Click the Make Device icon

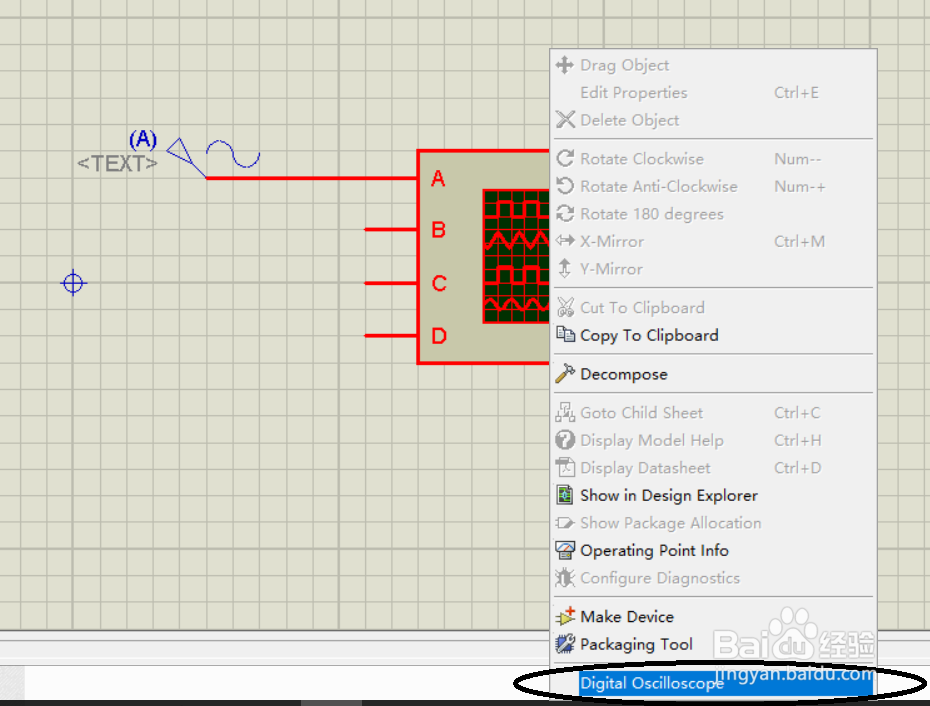[x=565, y=616]
